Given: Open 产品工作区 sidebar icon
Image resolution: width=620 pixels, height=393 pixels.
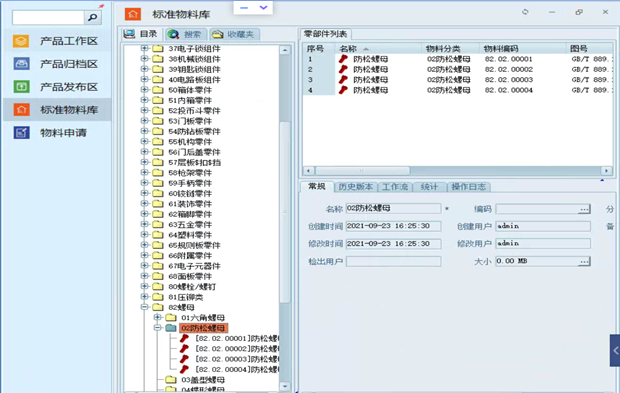Looking at the screenshot, I should click(21, 41).
